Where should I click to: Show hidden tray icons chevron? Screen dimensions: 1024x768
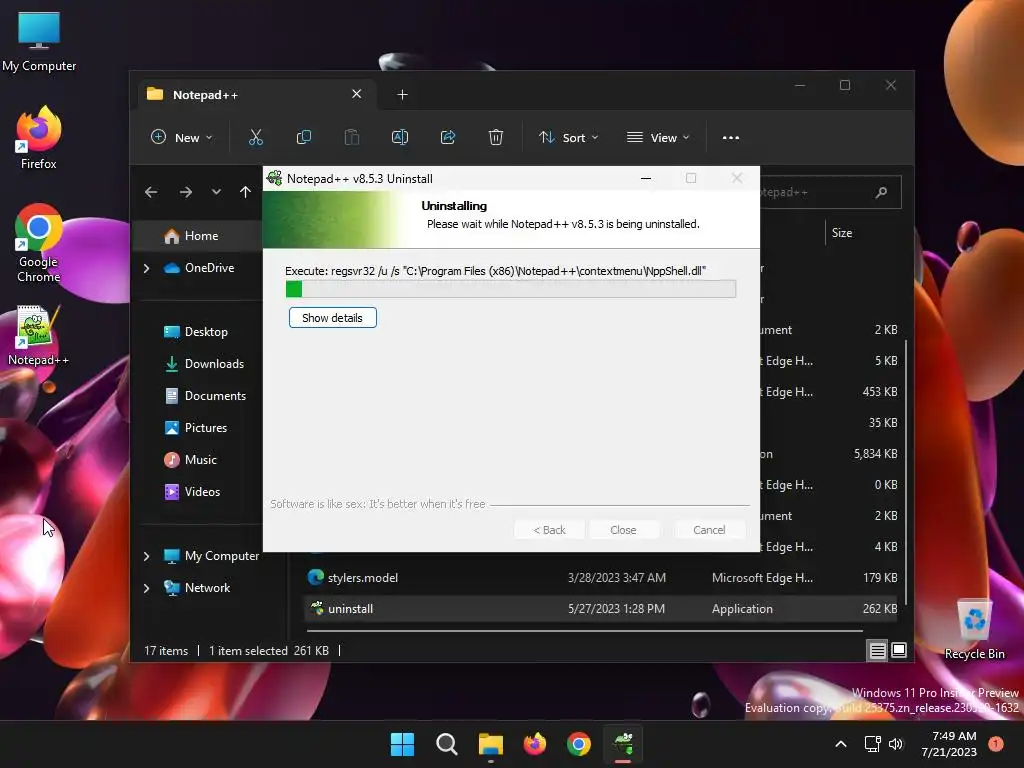[841, 744]
